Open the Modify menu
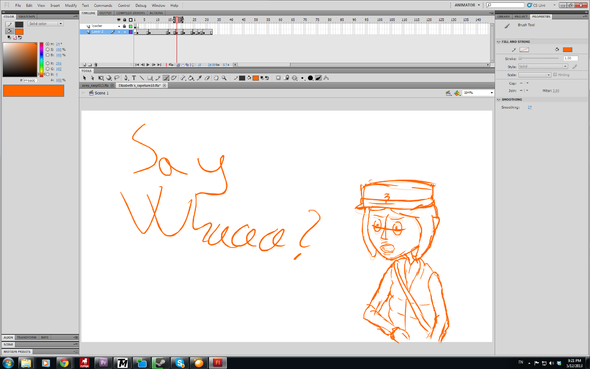 [71, 5]
